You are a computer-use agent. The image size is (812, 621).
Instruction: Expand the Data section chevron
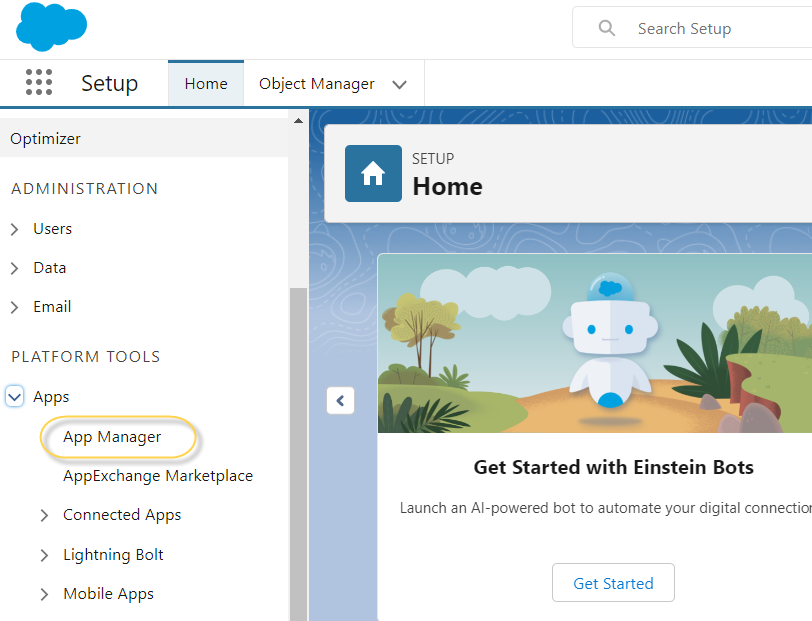point(14,268)
